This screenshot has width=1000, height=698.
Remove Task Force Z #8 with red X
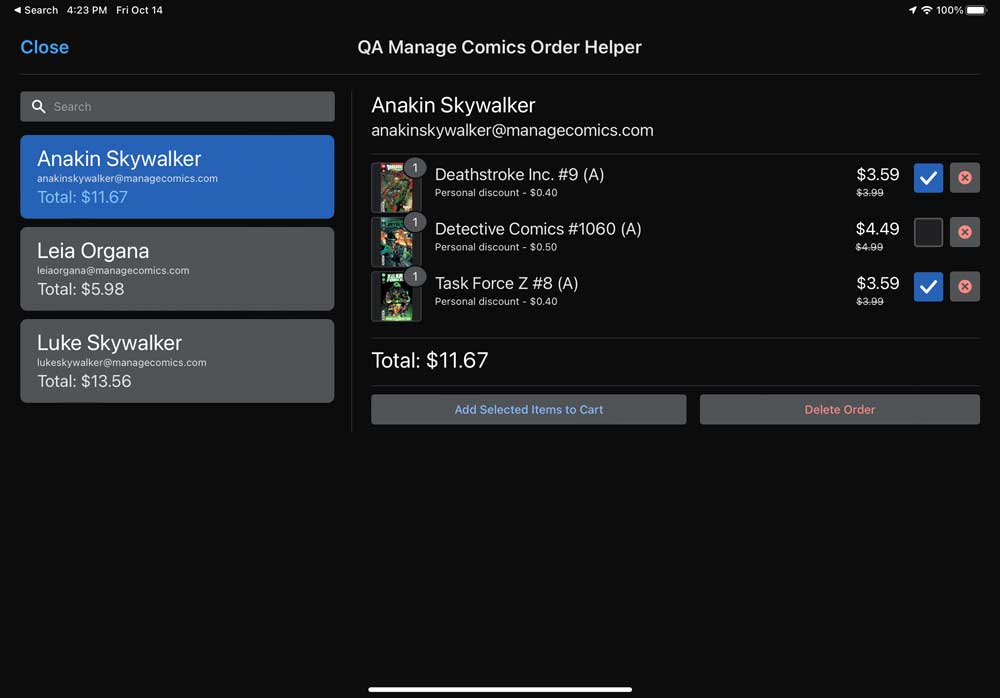click(964, 286)
